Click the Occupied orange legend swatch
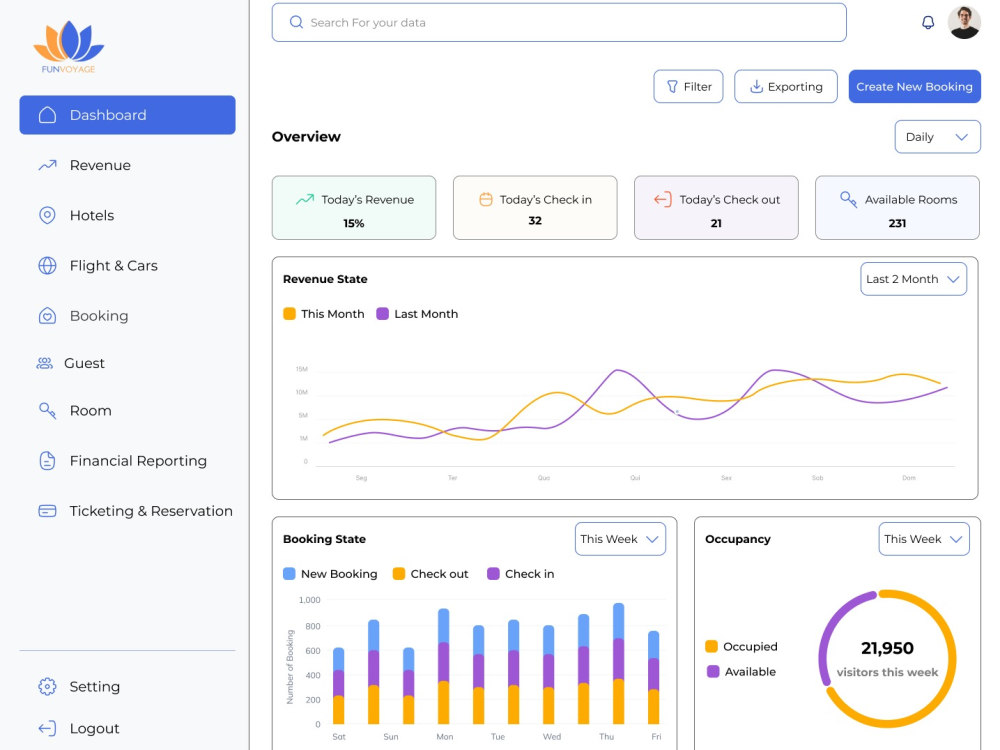 coord(712,646)
